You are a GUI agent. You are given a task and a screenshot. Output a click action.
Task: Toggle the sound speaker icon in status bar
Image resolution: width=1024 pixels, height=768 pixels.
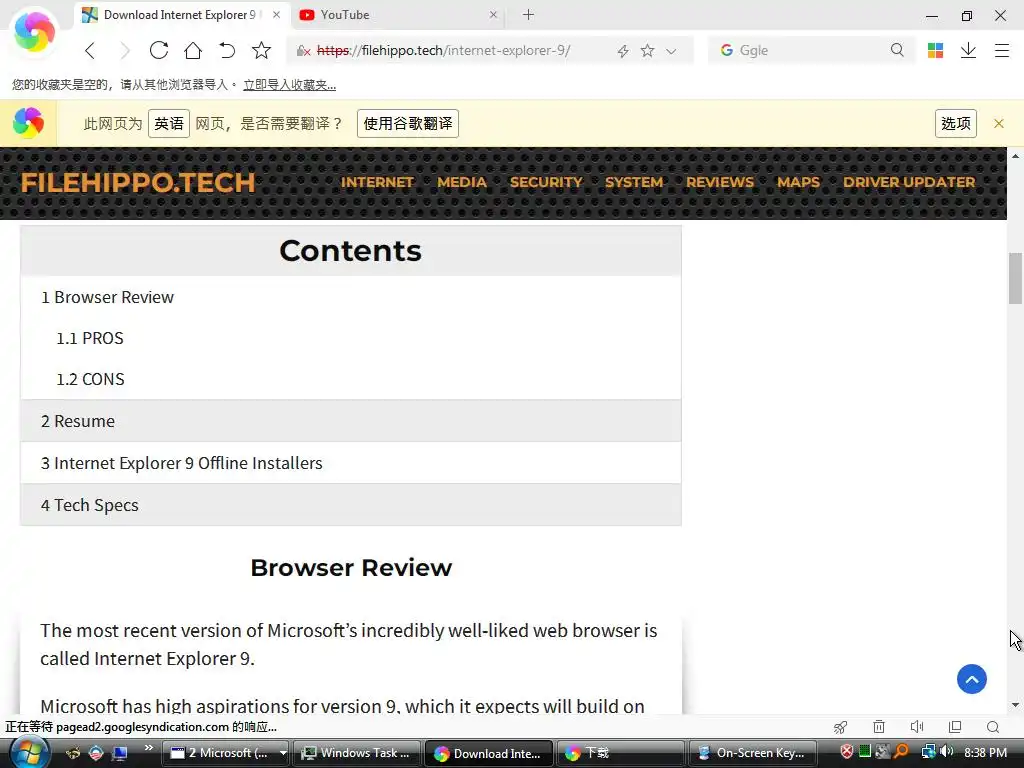click(917, 727)
